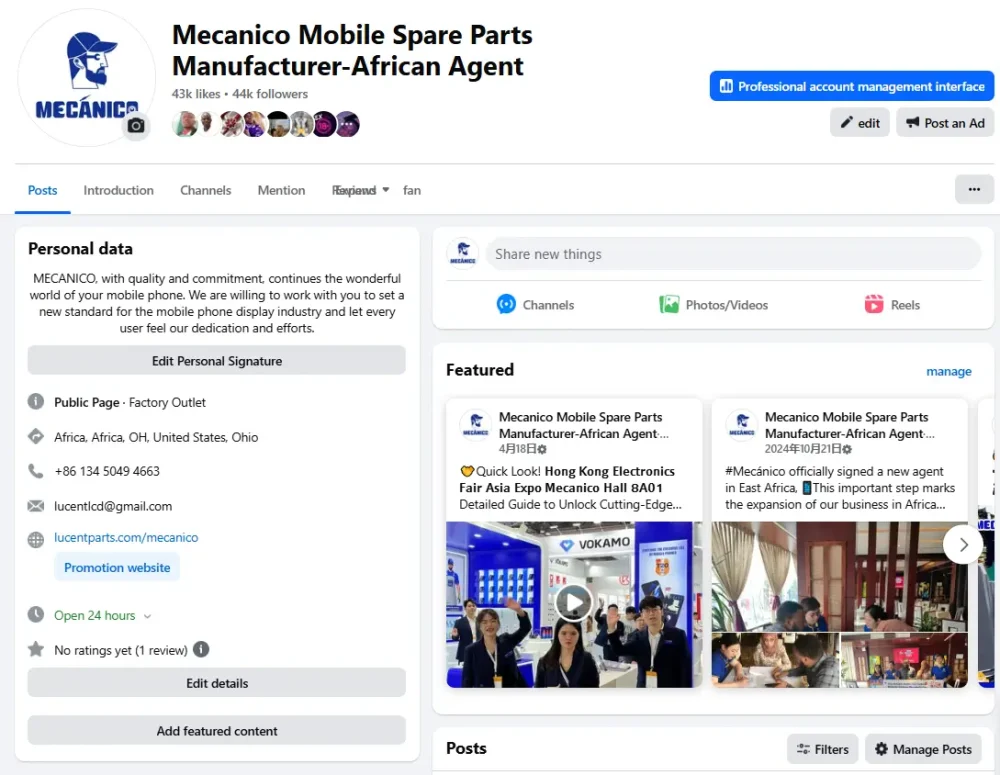Image resolution: width=1000 pixels, height=775 pixels.
Task: Click the page avatar beside composer
Action: click(x=463, y=253)
